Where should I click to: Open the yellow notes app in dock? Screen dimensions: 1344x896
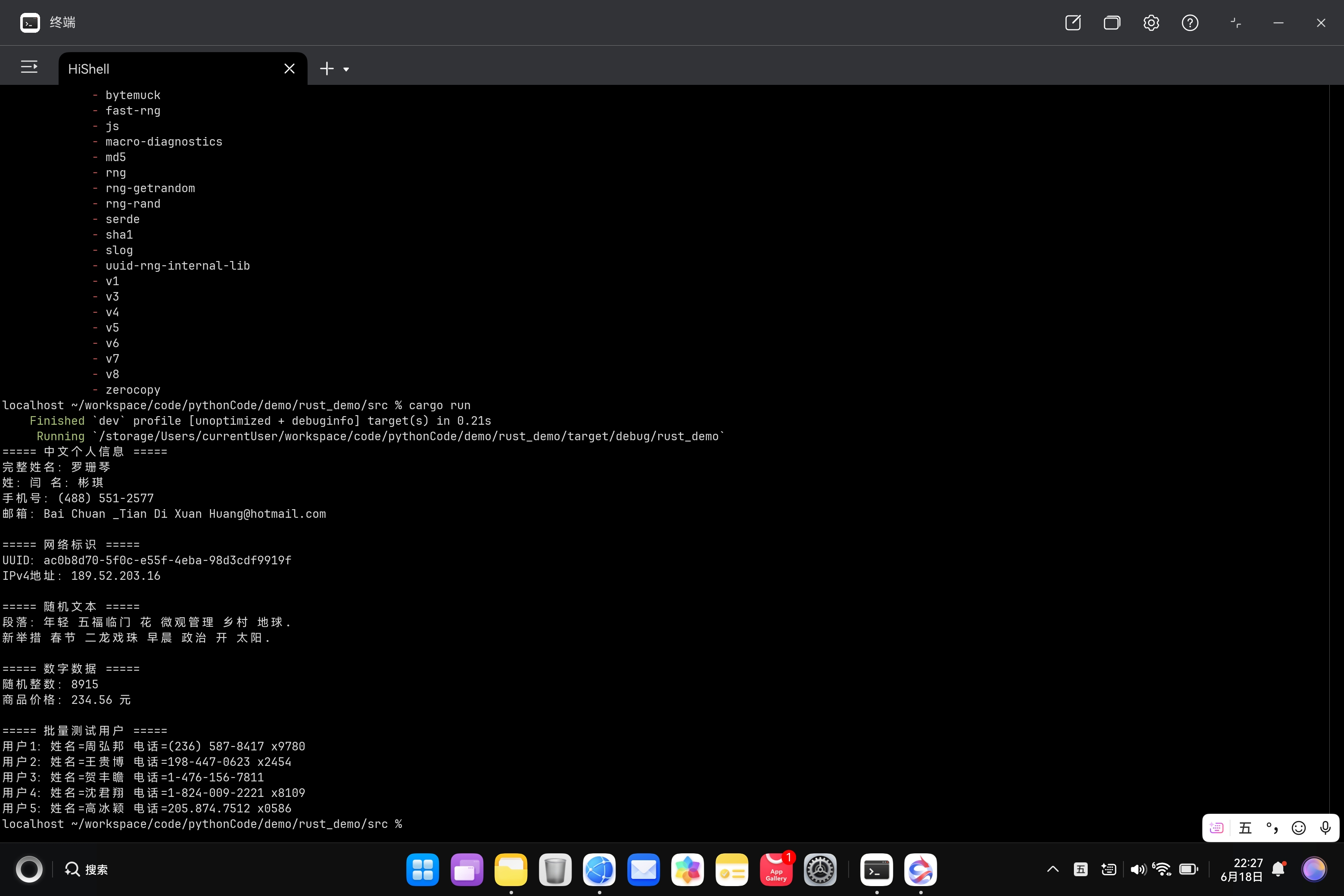click(731, 869)
